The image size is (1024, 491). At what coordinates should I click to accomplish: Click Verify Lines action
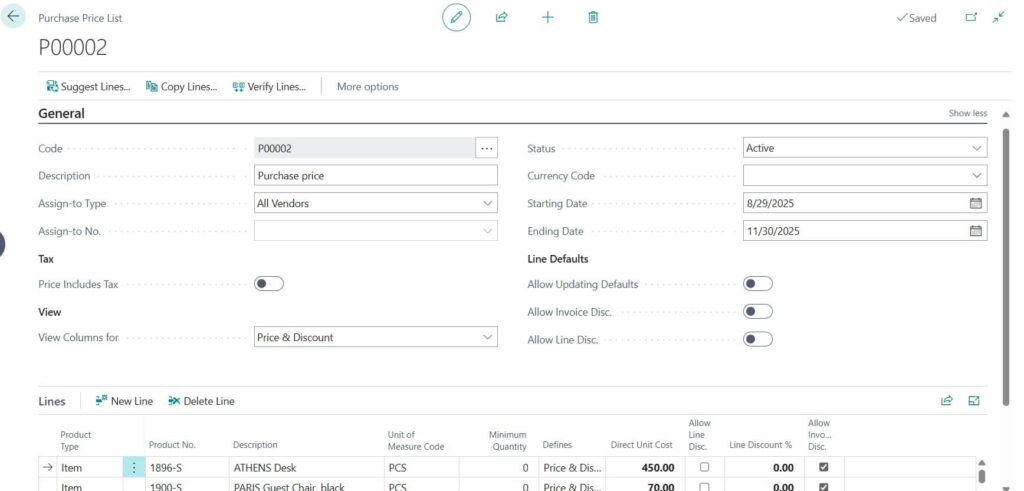click(269, 86)
